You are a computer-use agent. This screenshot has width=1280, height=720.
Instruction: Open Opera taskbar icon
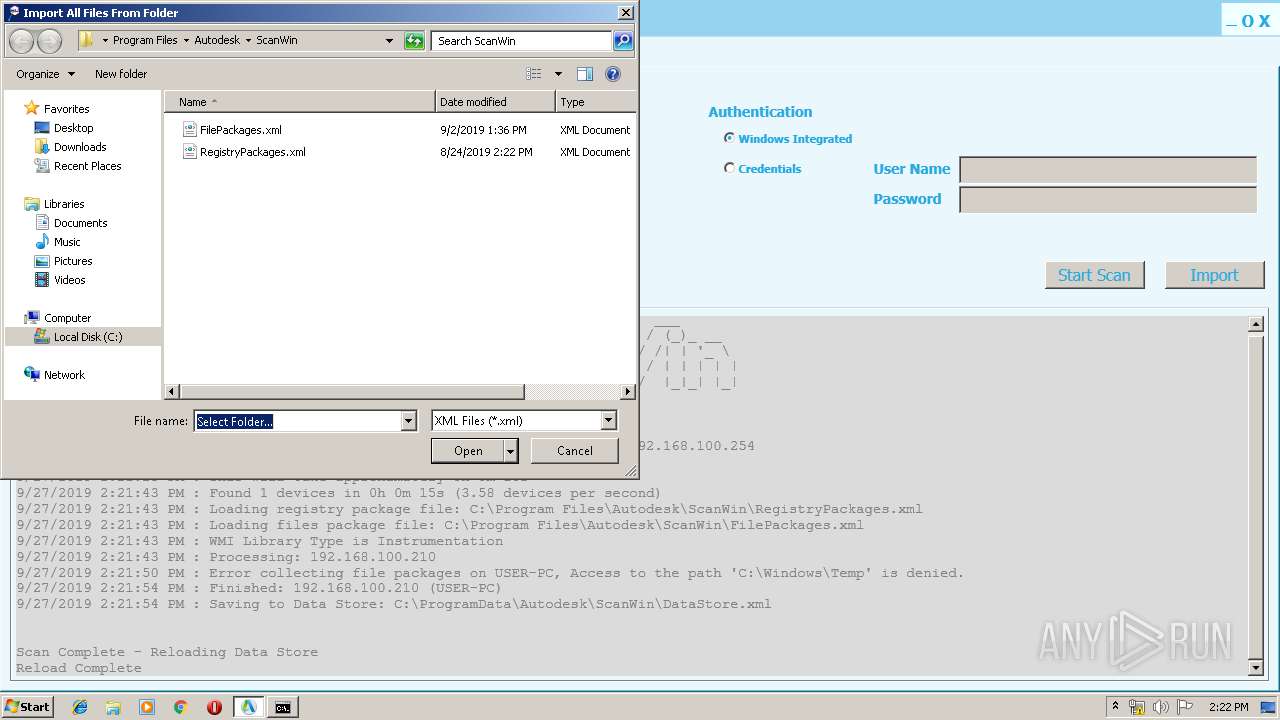tap(214, 707)
